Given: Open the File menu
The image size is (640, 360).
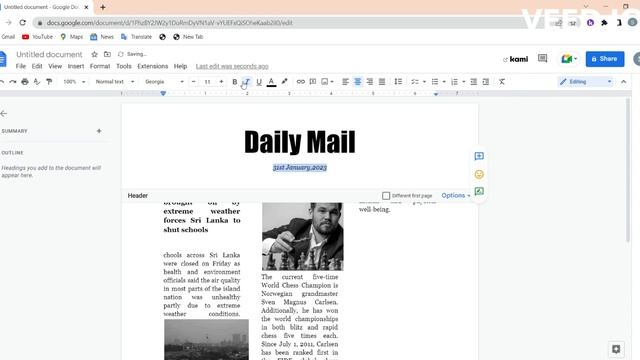Looking at the screenshot, I should pyautogui.click(x=21, y=66).
